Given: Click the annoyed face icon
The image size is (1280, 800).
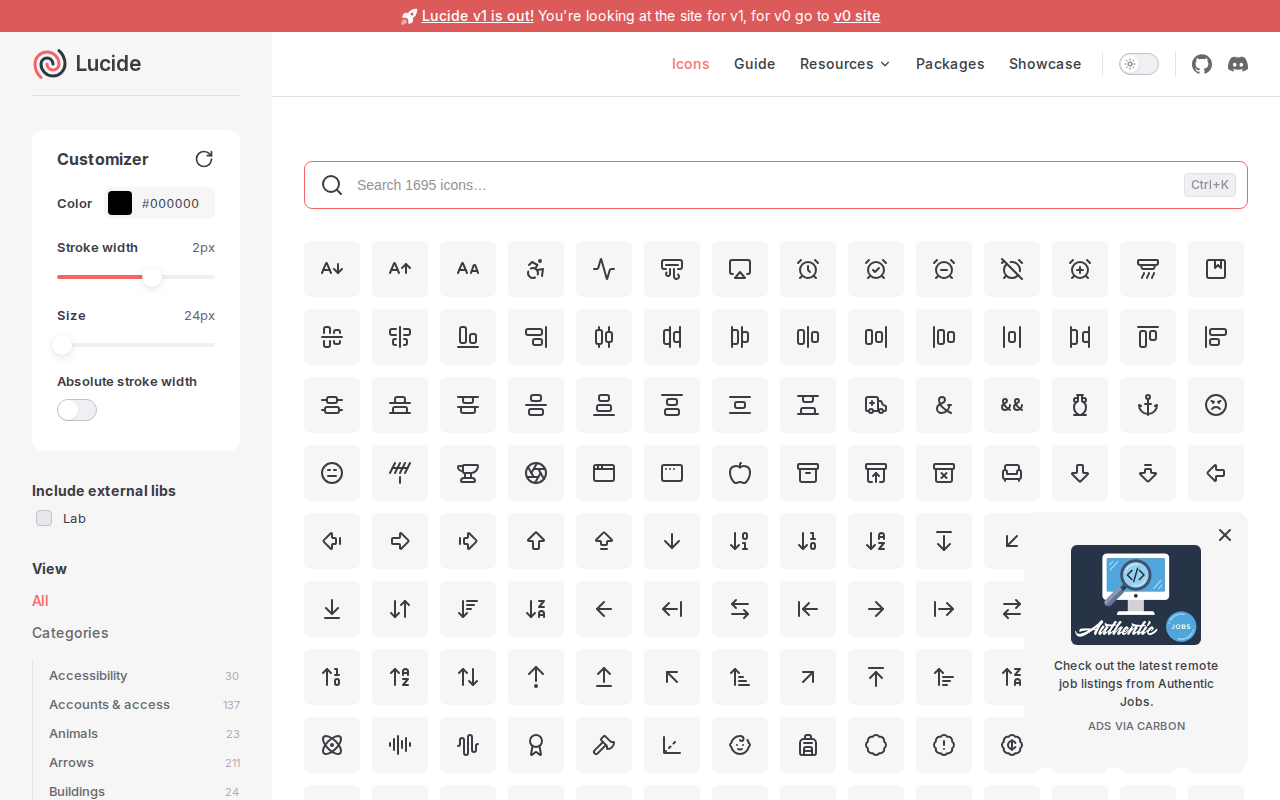Looking at the screenshot, I should point(332,473).
